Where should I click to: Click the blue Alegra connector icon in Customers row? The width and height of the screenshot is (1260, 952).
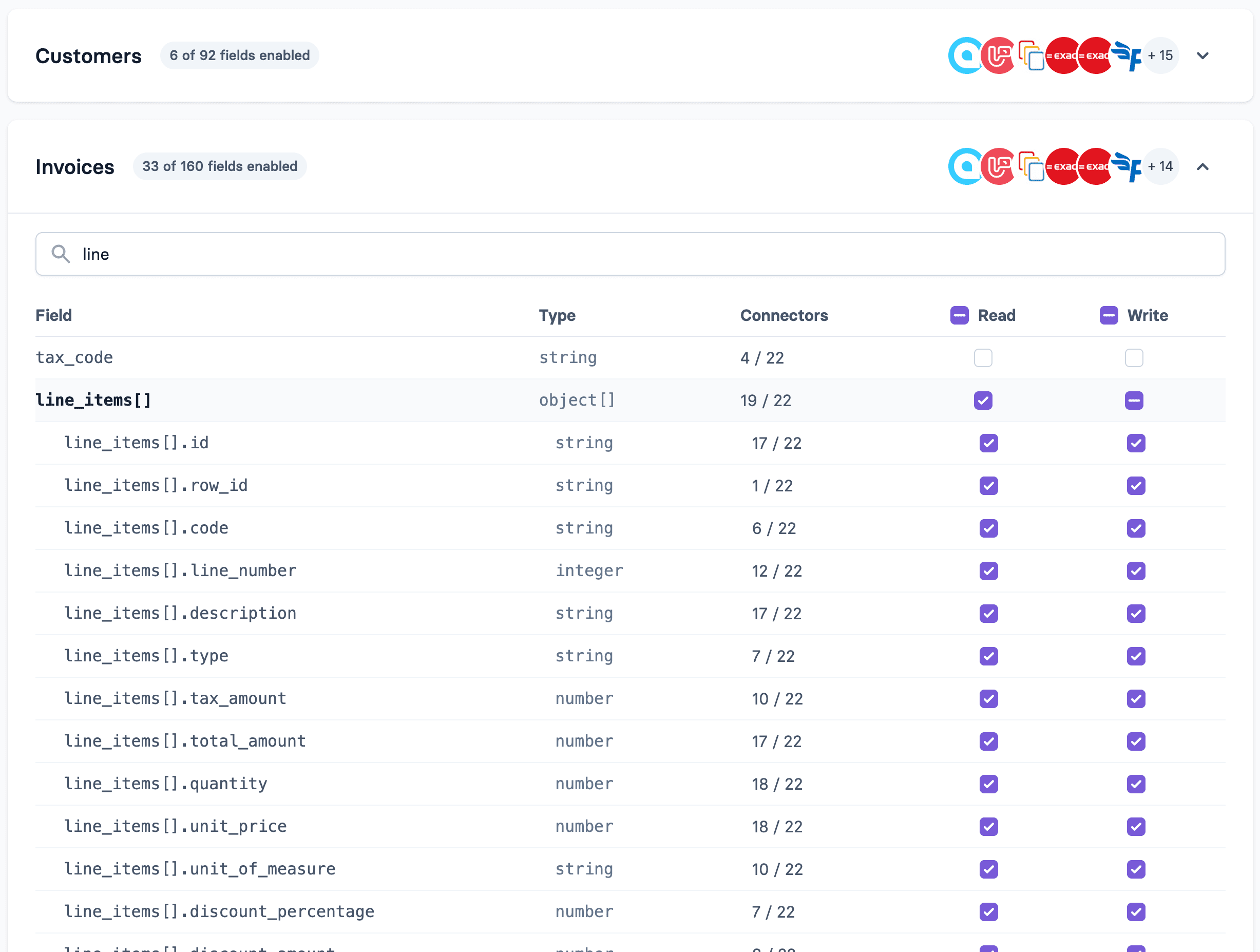tap(965, 55)
